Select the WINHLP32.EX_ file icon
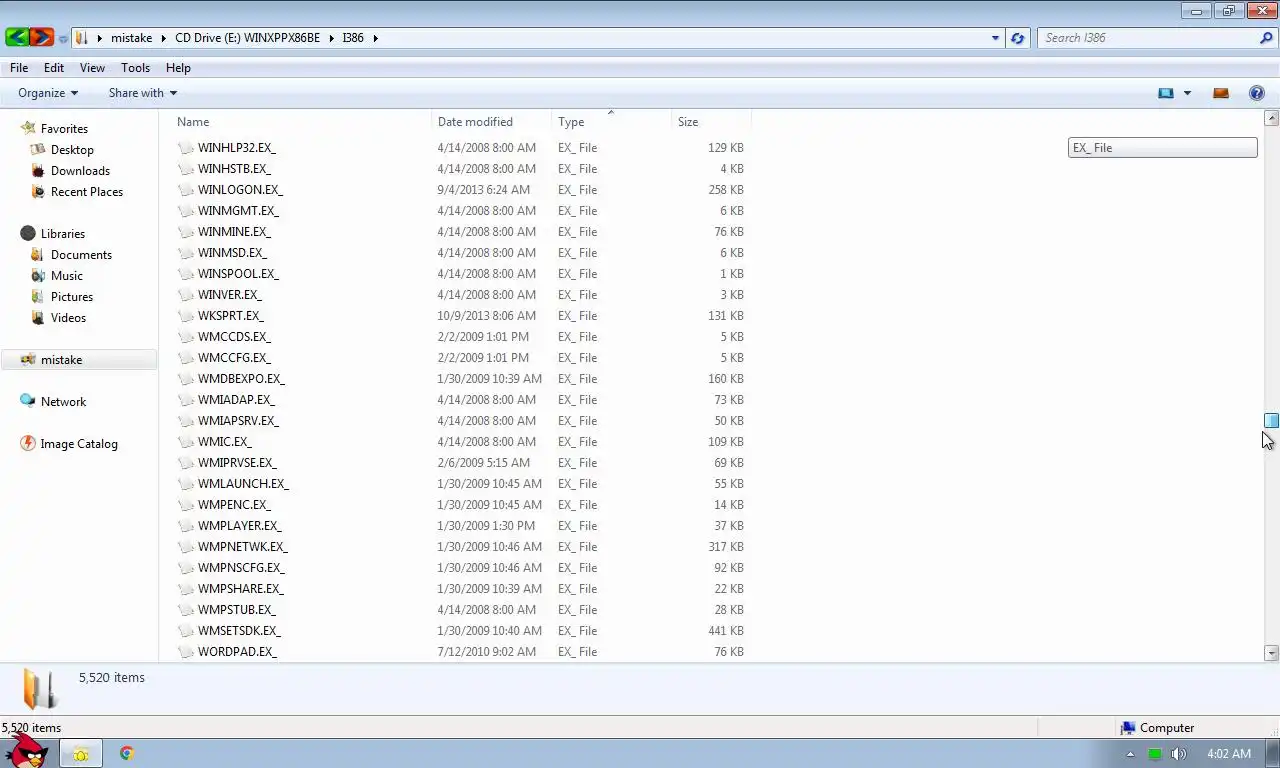The width and height of the screenshot is (1280, 768). click(x=186, y=148)
